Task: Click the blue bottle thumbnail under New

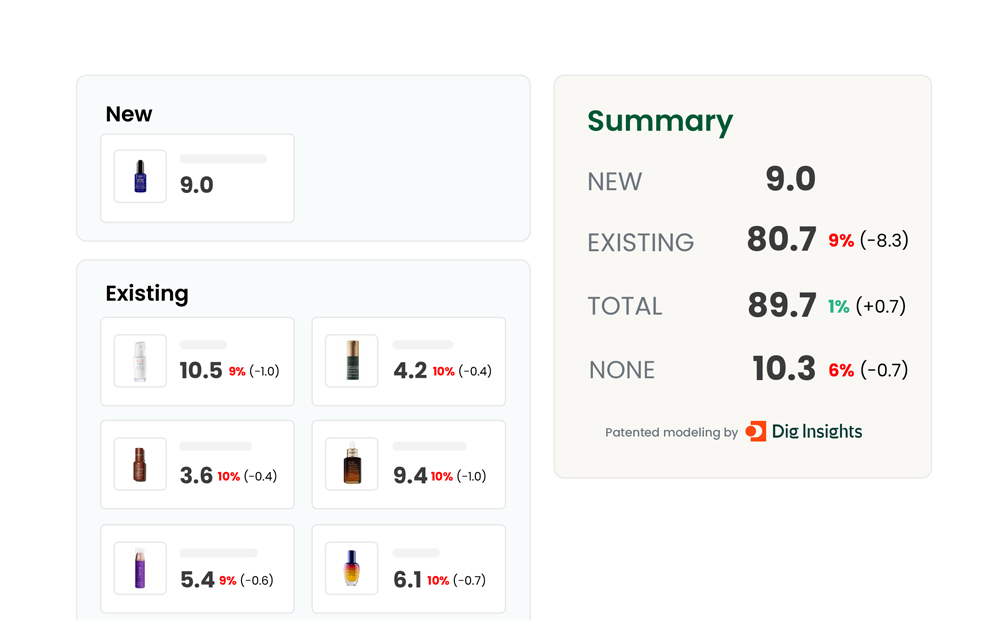Action: 140,177
